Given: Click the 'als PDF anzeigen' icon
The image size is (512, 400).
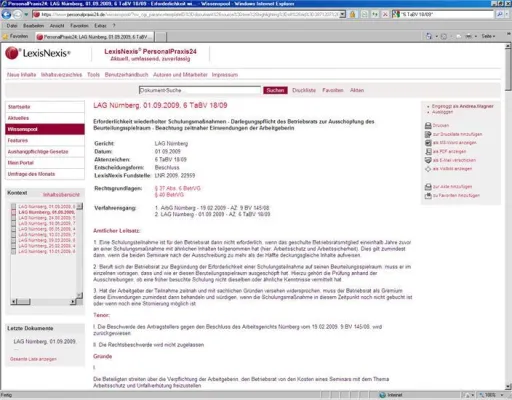Looking at the screenshot, I should (x=428, y=151).
